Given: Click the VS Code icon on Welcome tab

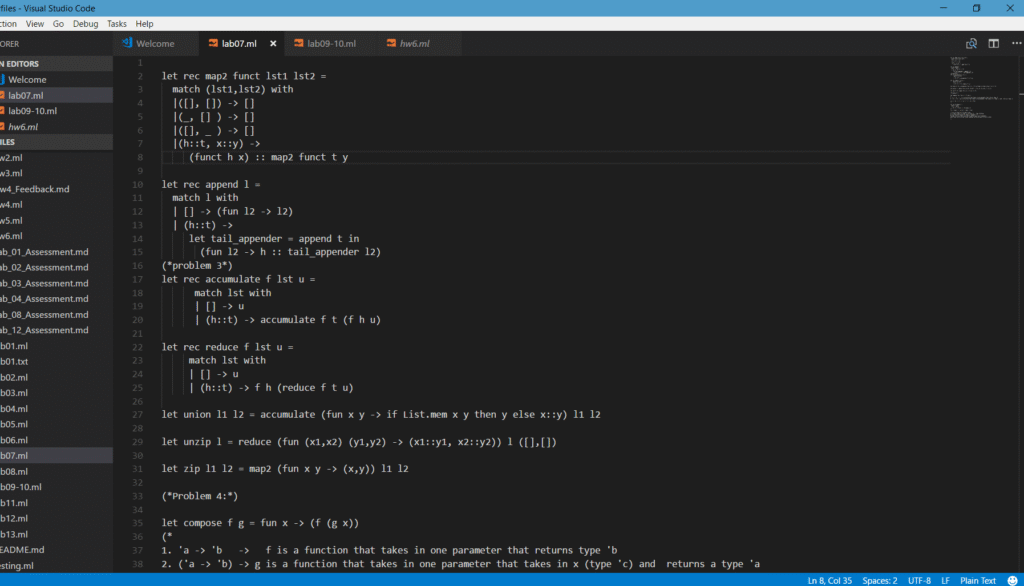Looking at the screenshot, I should (x=127, y=43).
